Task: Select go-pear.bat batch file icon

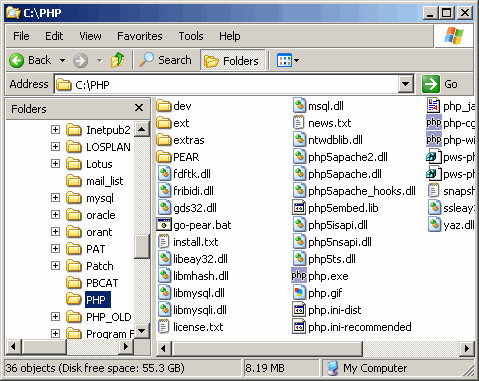Action: click(164, 225)
